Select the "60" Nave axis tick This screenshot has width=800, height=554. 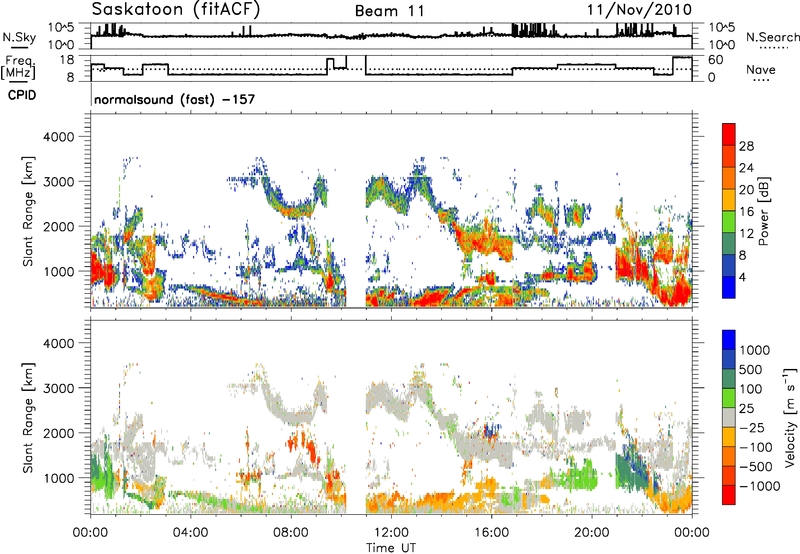pos(716,60)
